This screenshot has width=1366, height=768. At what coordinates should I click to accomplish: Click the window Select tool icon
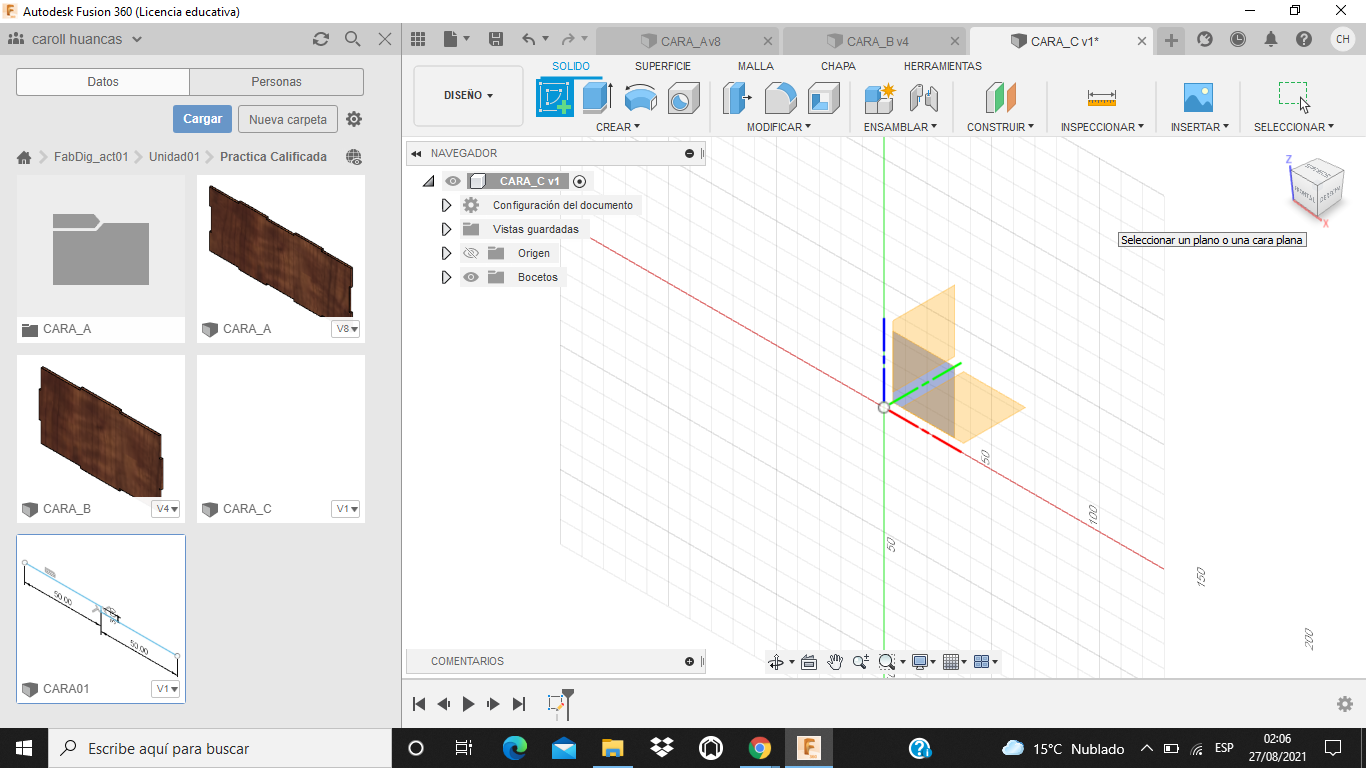point(1294,97)
